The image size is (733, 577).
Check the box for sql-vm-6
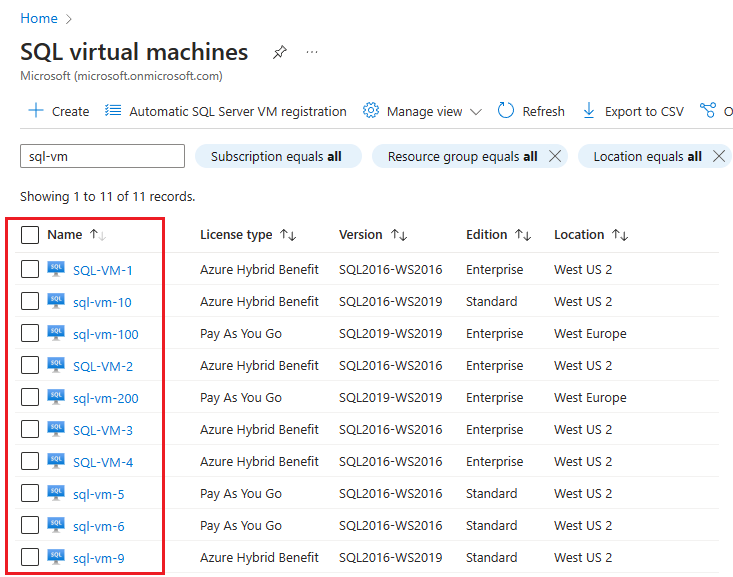(30, 526)
